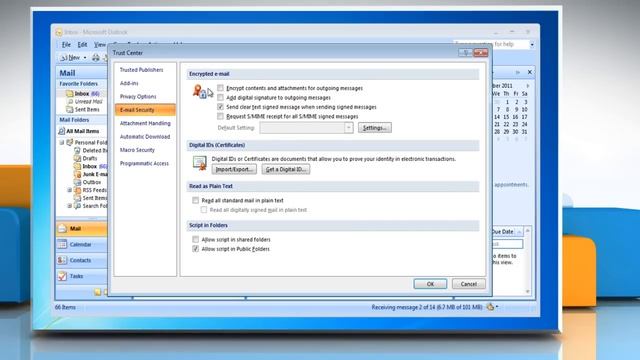Viewport: 640px width, 360px height.
Task: Enable Add digital signature to outgoing messages
Action: coord(220,98)
